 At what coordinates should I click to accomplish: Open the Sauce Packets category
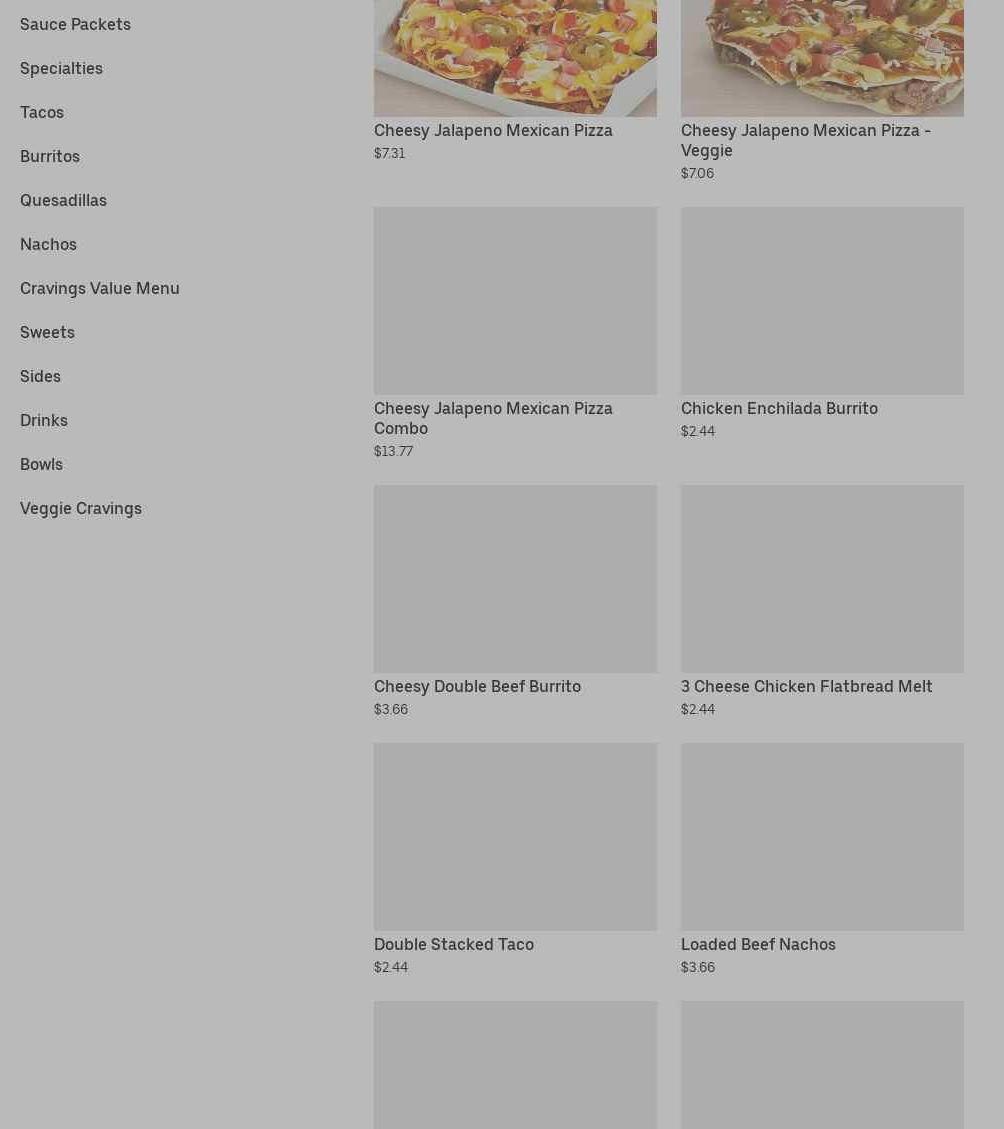coord(75,24)
